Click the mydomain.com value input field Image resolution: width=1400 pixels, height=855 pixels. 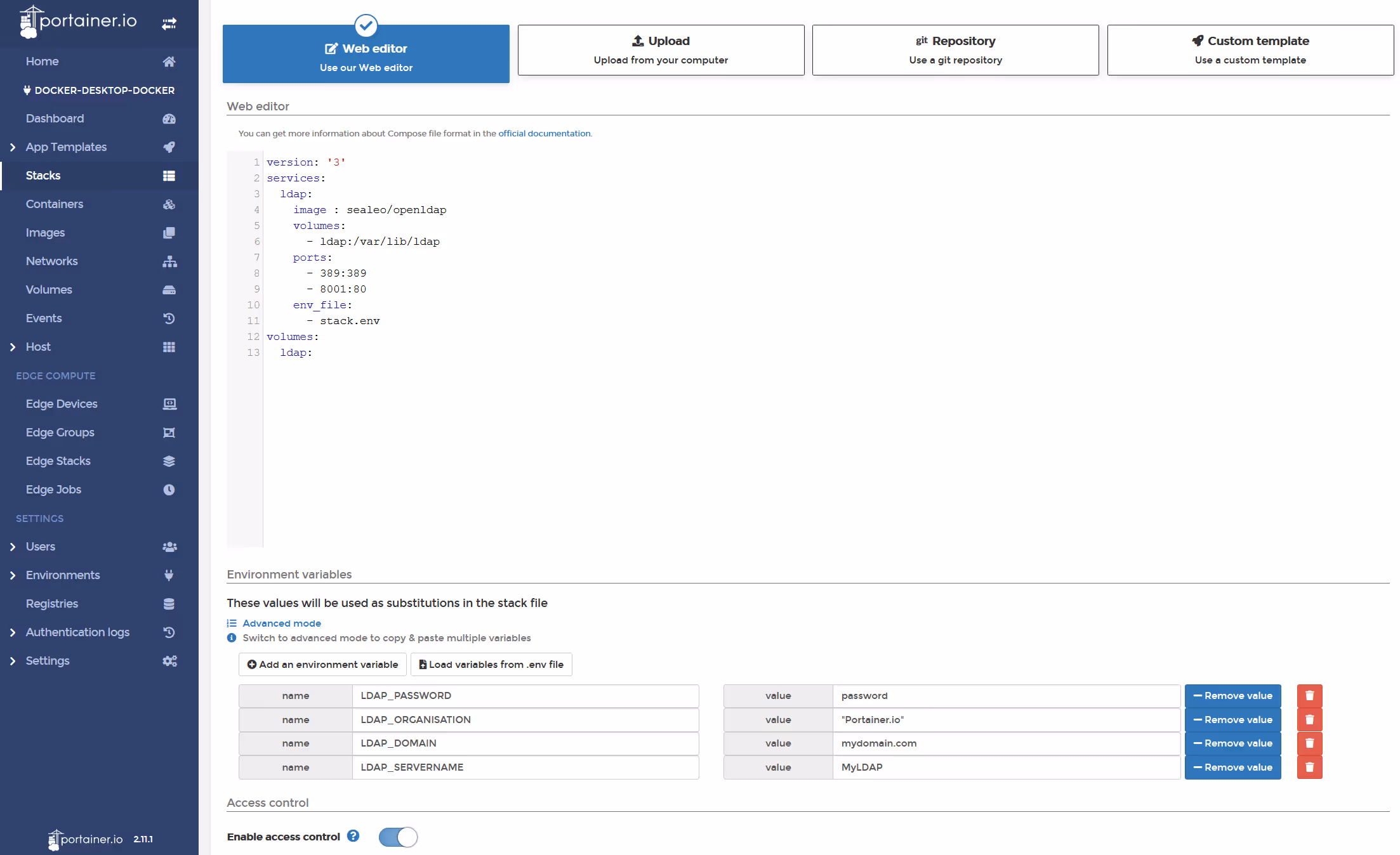click(x=1006, y=743)
